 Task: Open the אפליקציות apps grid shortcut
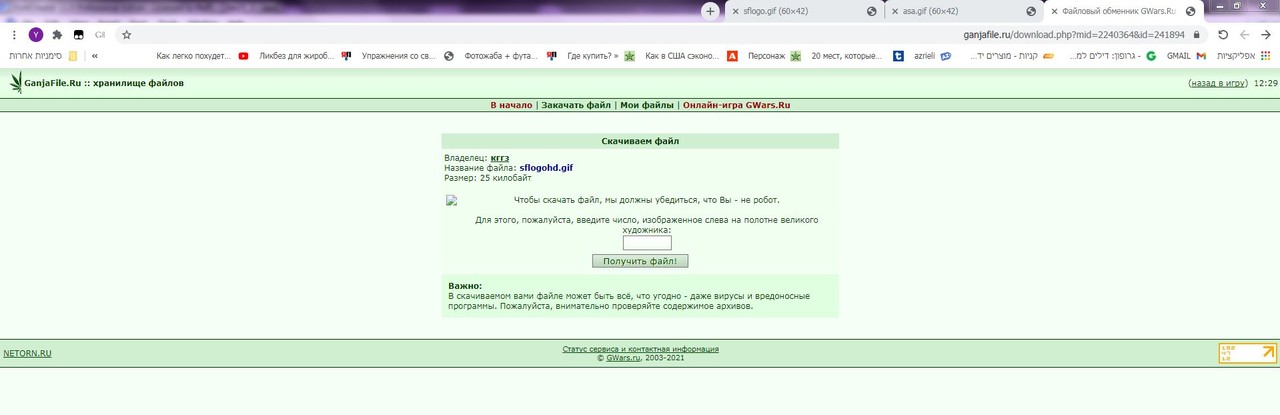pos(1244,56)
